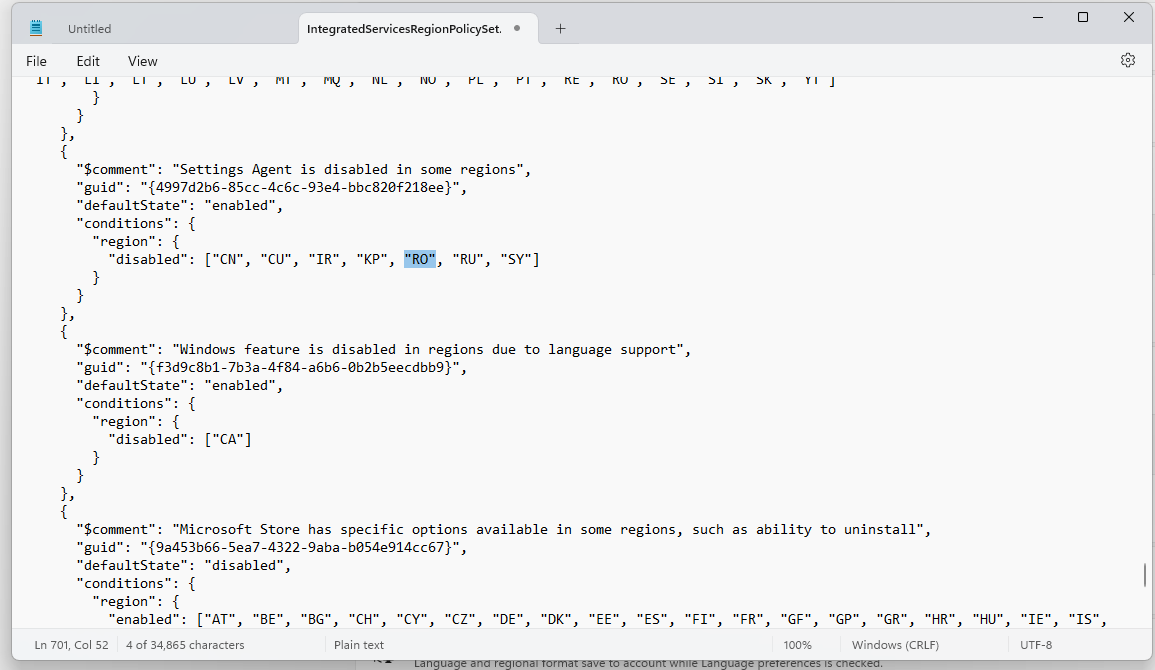The height and width of the screenshot is (670, 1155).
Task: Click unsaved dot on IntegratedServicesRegionPolicySet tab
Action: point(517,28)
